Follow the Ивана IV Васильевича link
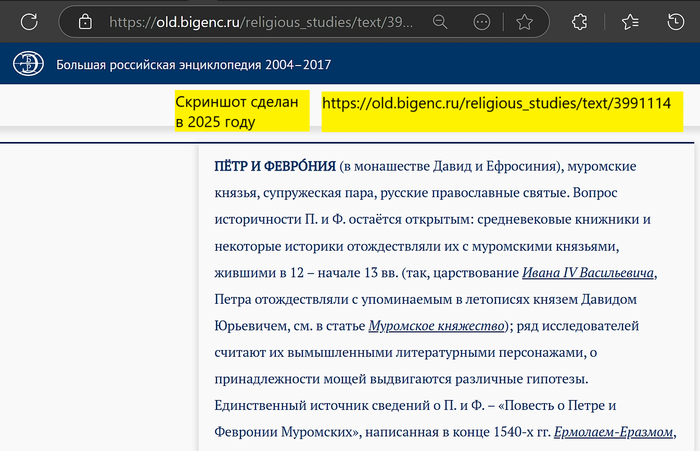Viewport: 700px width, 451px height. click(x=588, y=272)
